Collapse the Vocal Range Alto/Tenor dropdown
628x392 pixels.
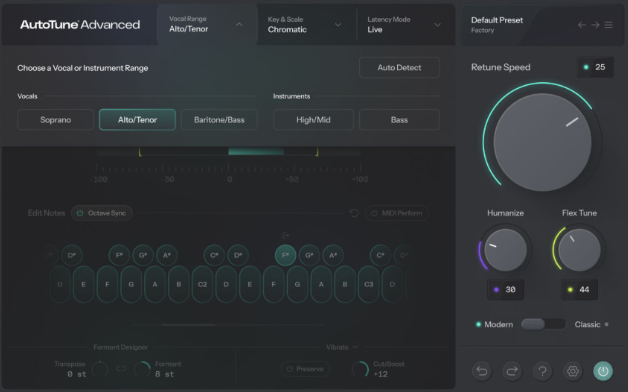click(x=207, y=24)
